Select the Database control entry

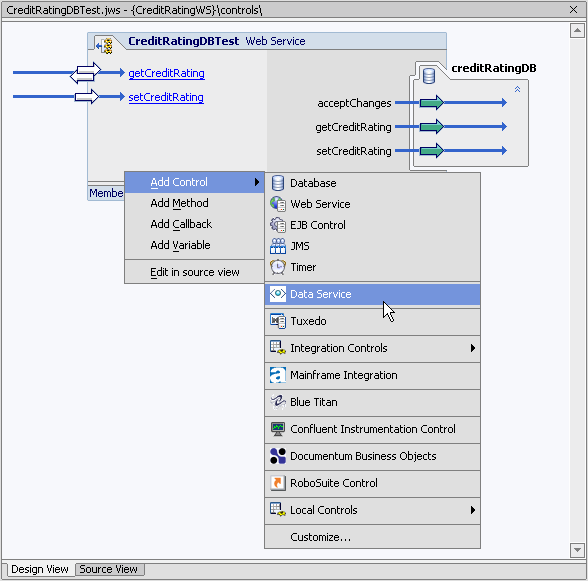point(372,183)
